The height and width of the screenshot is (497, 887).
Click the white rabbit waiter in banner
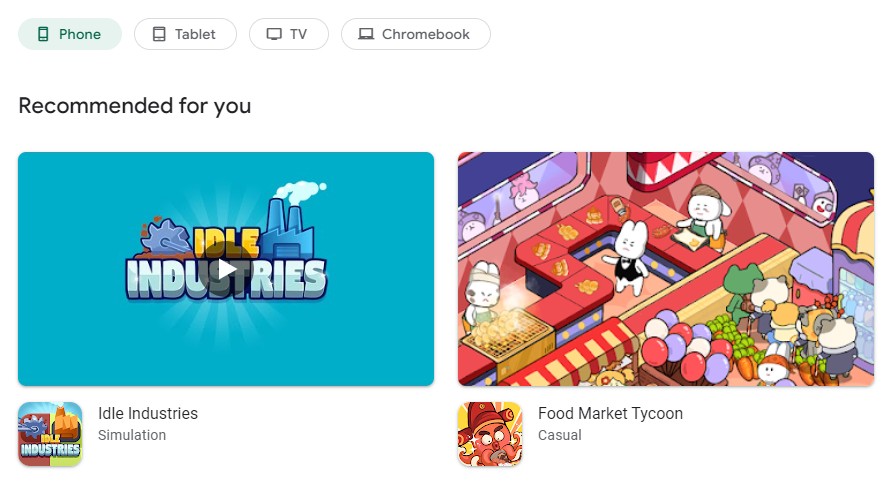click(x=629, y=257)
